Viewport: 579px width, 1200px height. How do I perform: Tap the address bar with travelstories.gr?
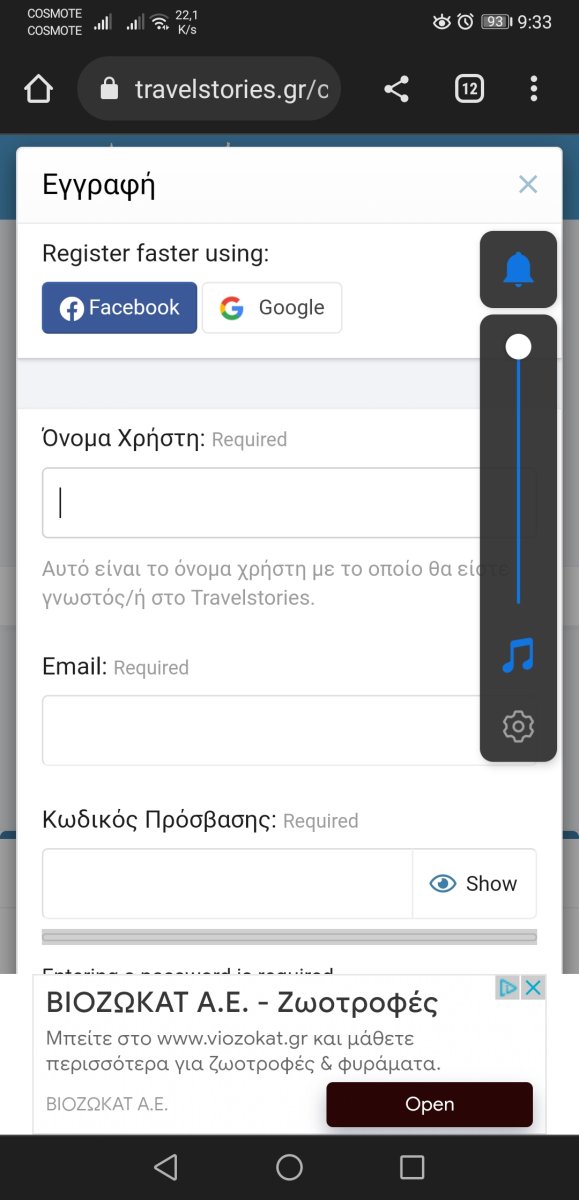(x=209, y=89)
